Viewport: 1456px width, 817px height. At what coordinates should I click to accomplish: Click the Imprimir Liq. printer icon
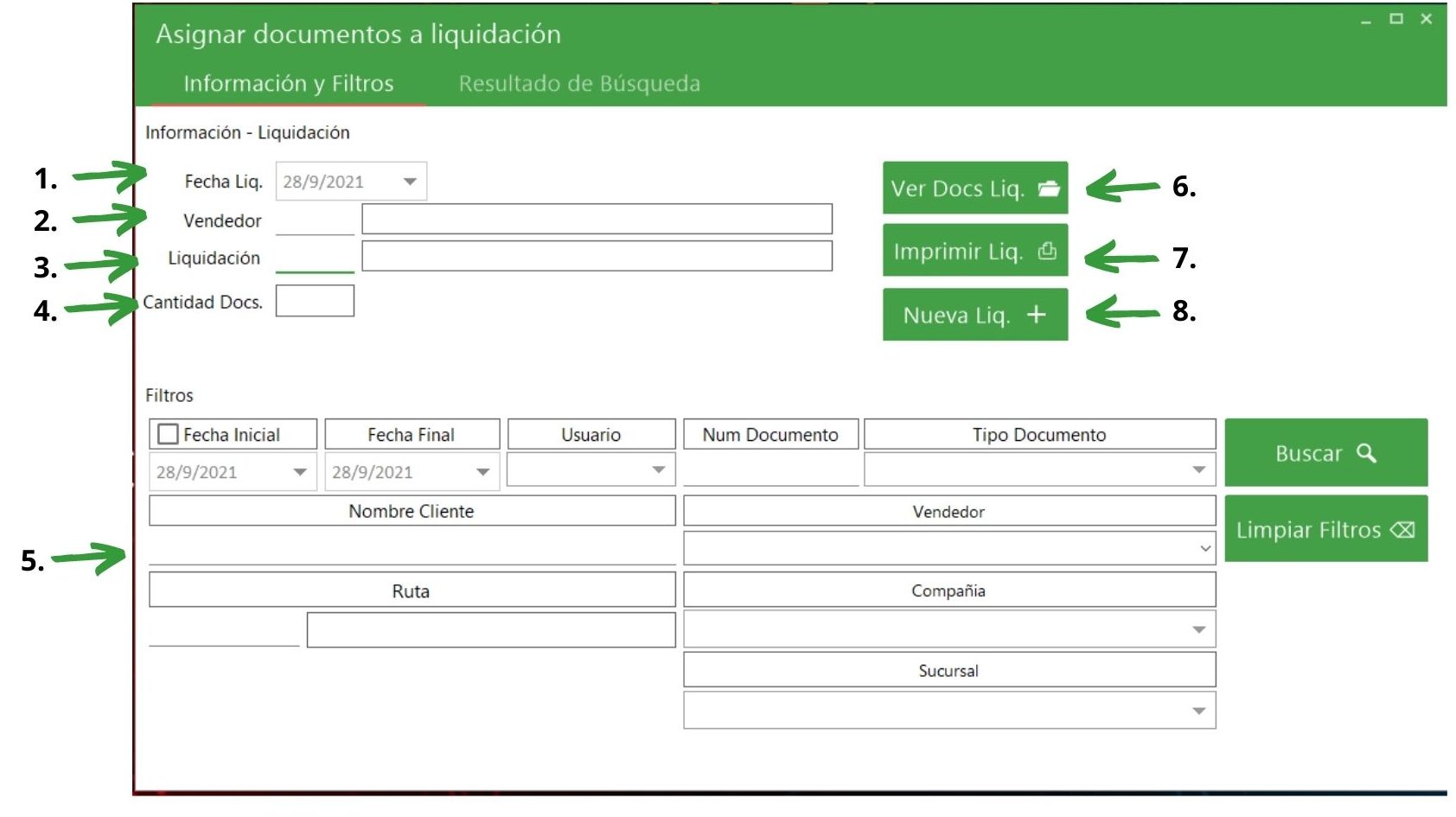click(x=1047, y=252)
